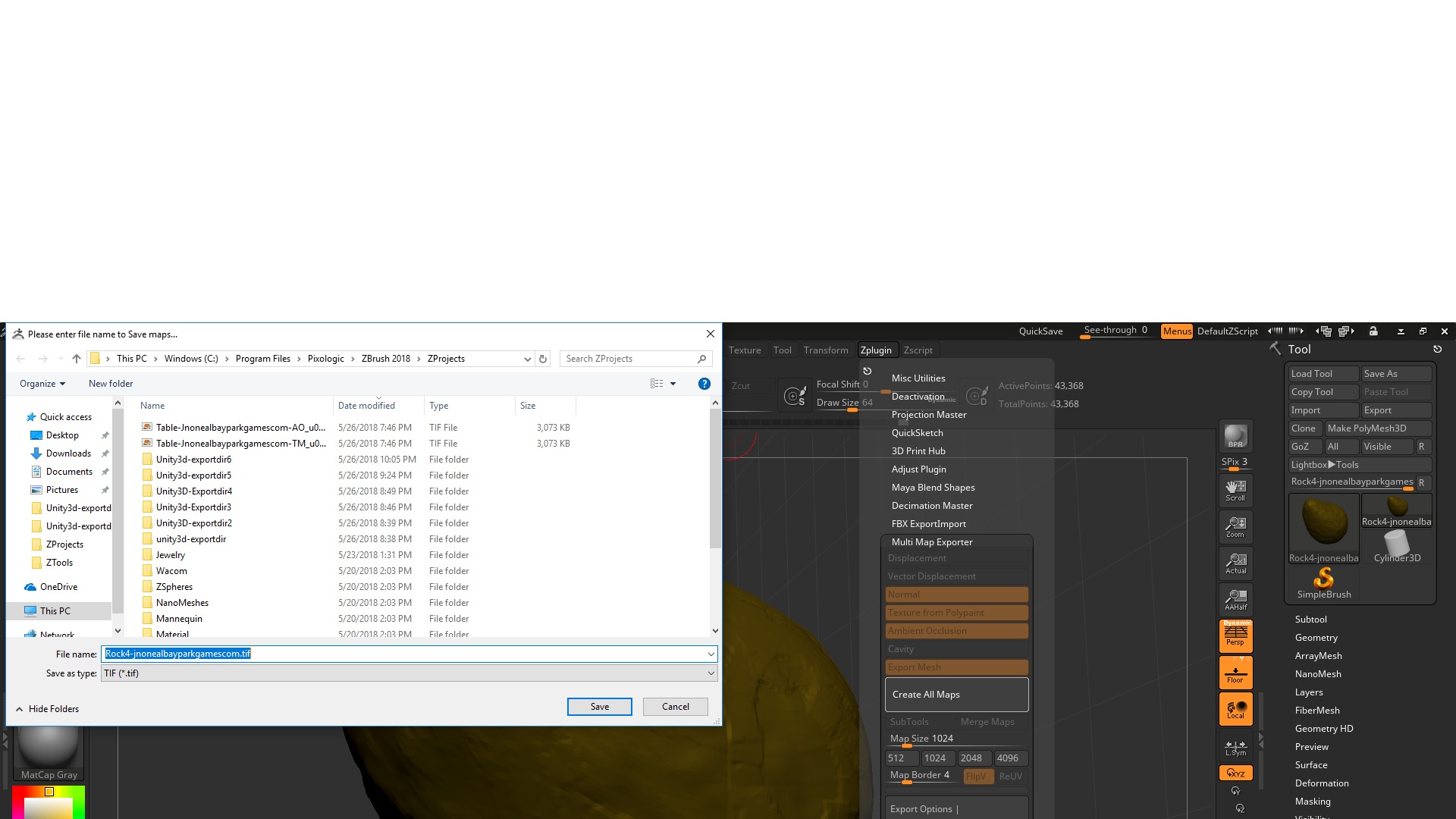
Task: Toggle the Persp dynamic perspective button
Action: [1235, 635]
